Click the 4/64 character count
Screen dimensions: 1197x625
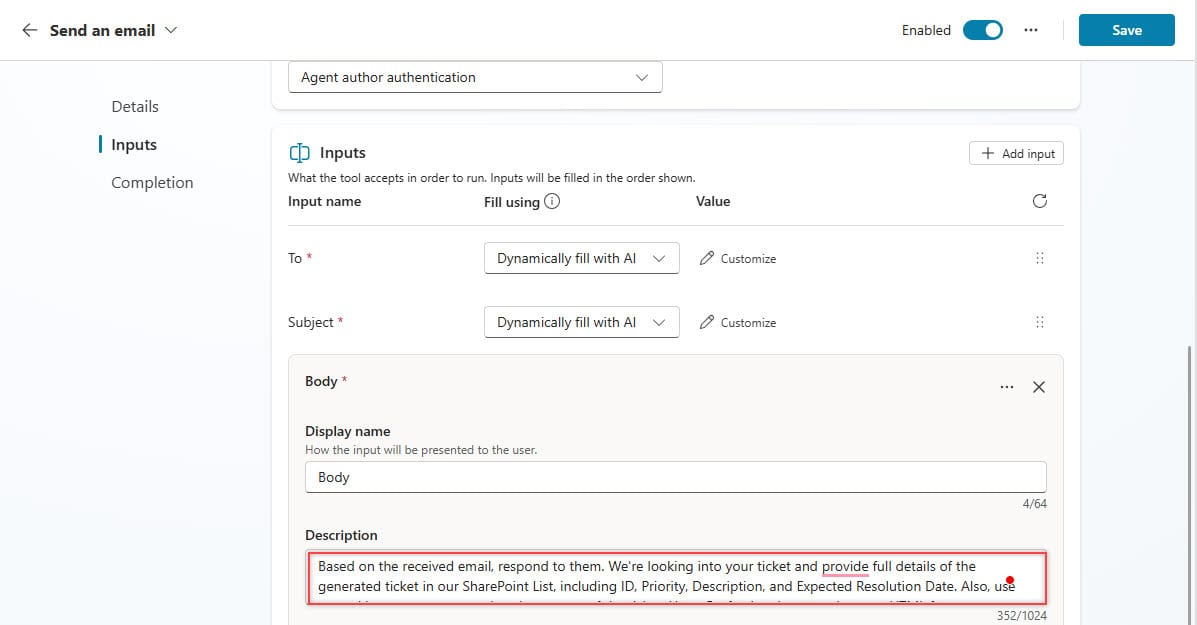click(x=1034, y=504)
